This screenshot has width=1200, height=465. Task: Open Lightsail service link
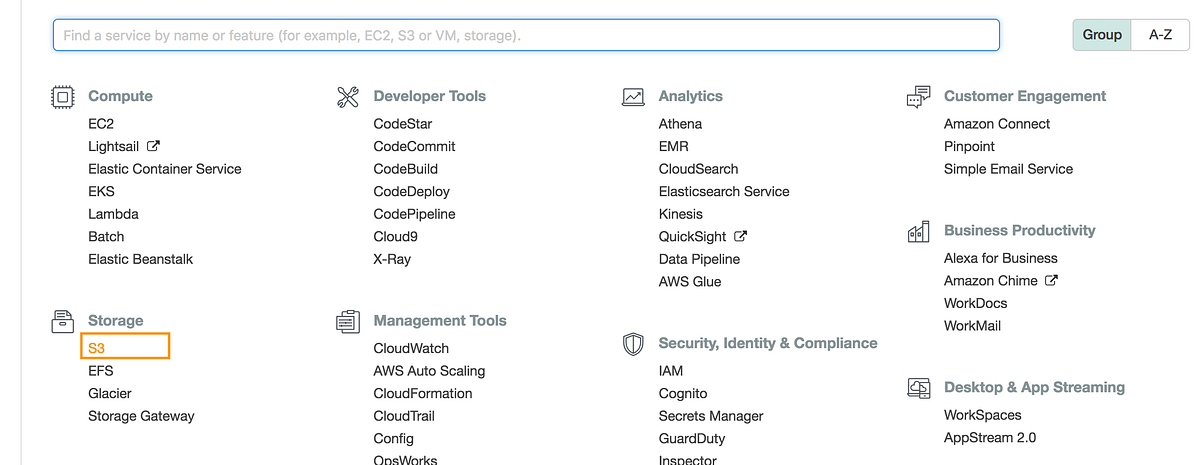[113, 146]
